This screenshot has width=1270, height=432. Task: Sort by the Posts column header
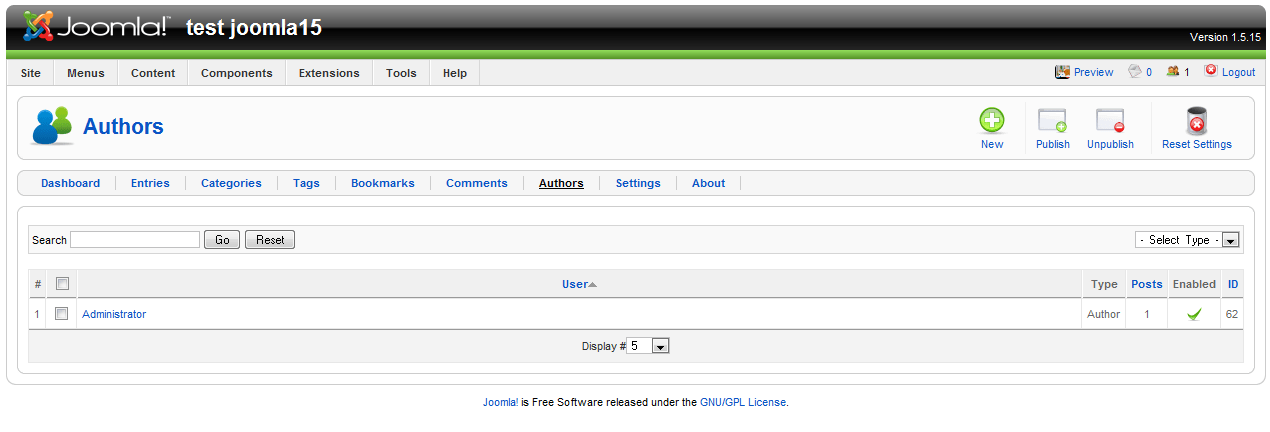pyautogui.click(x=1147, y=284)
